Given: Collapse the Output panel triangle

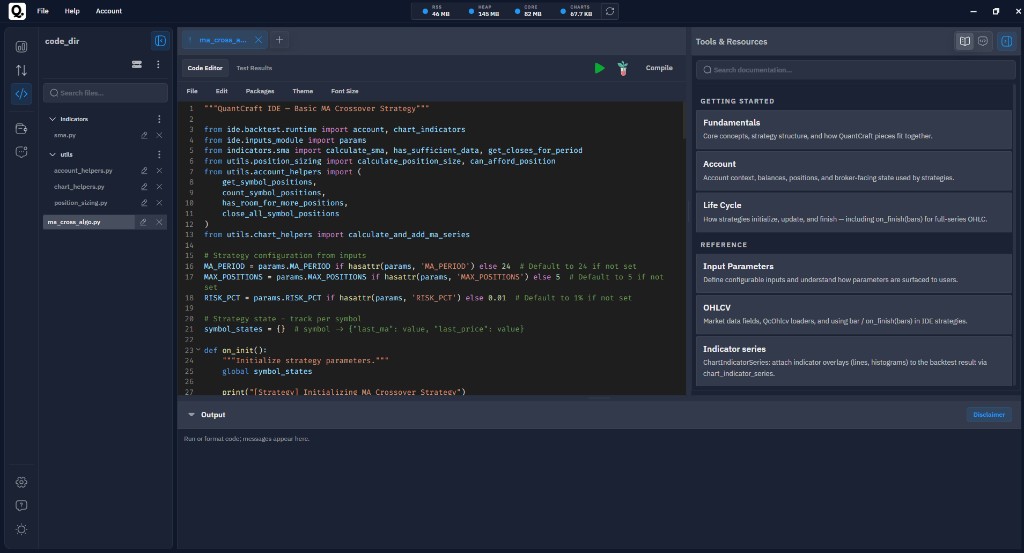Looking at the screenshot, I should (191, 415).
